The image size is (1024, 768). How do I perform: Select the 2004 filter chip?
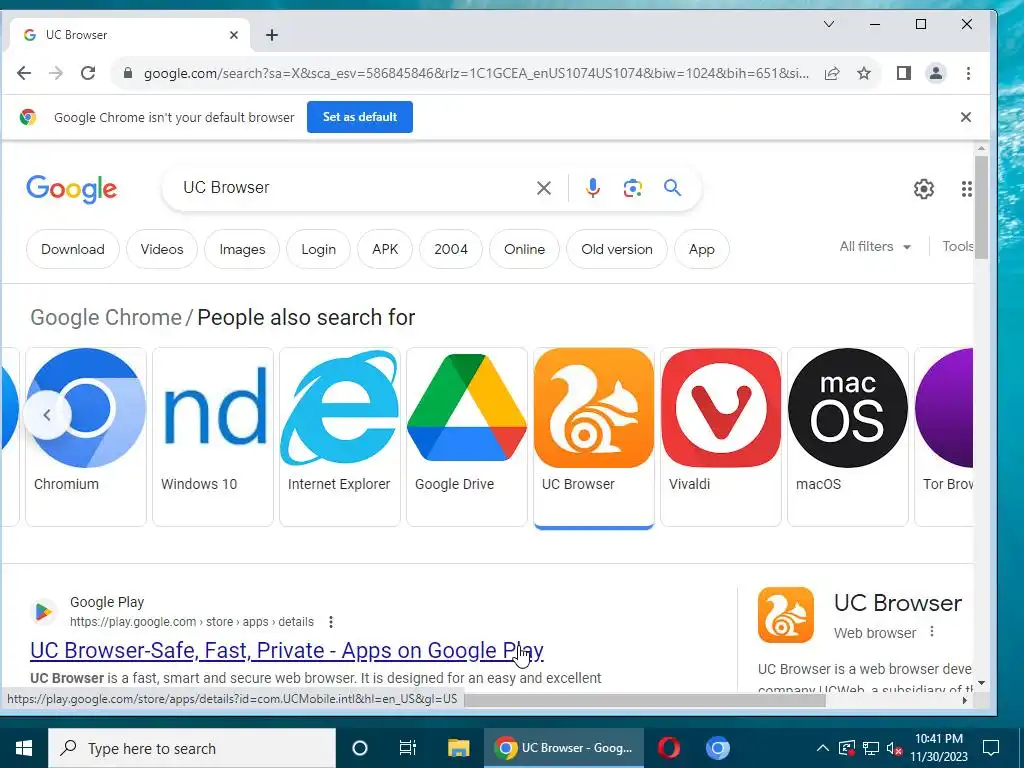click(451, 249)
